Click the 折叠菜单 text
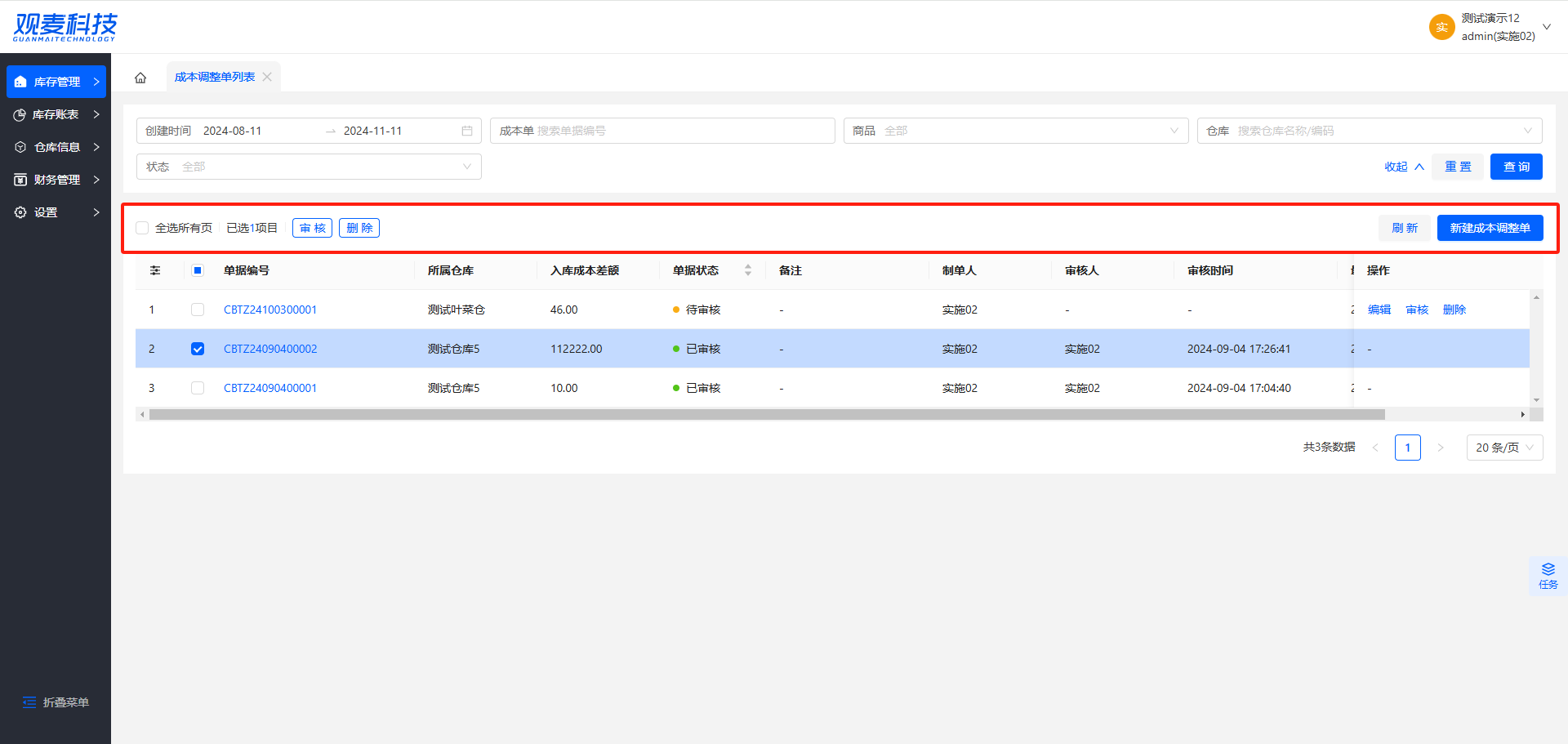Image resolution: width=1568 pixels, height=744 pixels. pos(66,702)
